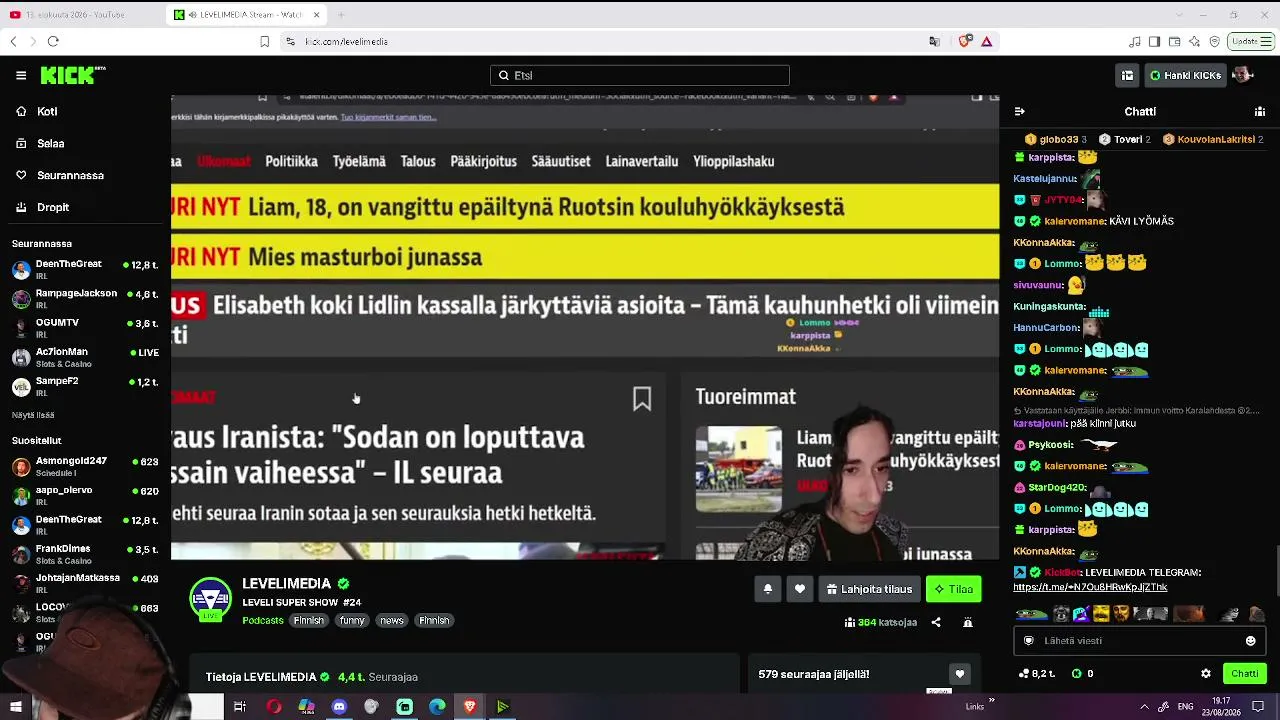Open a new browser tab

coord(340,15)
